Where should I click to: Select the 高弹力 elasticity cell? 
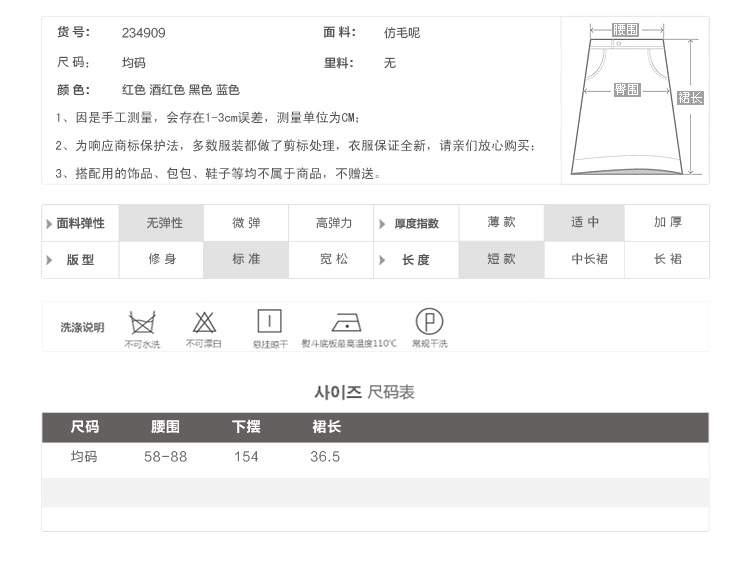pyautogui.click(x=331, y=223)
